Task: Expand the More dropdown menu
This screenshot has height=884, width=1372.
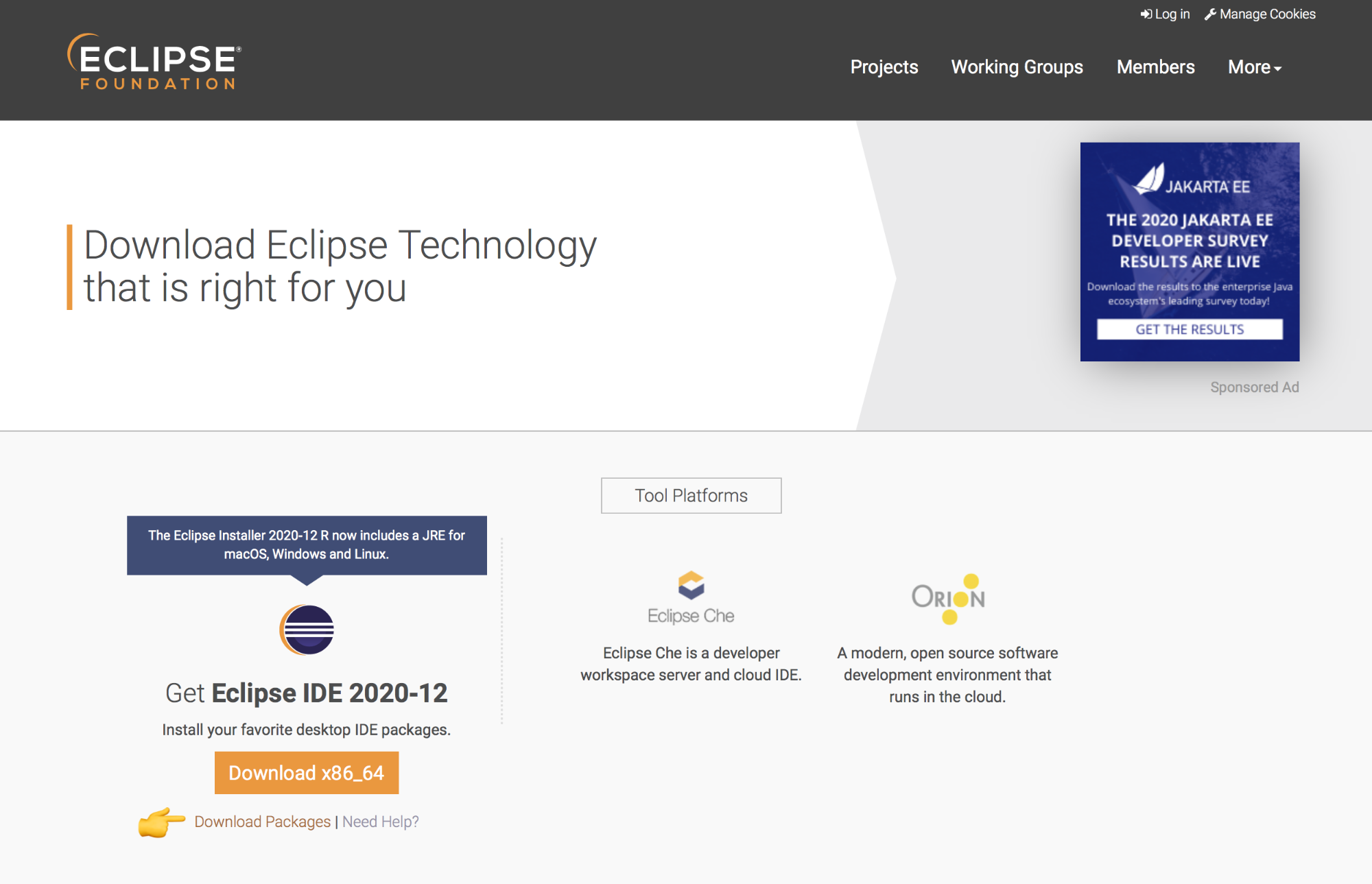Action: point(1255,67)
